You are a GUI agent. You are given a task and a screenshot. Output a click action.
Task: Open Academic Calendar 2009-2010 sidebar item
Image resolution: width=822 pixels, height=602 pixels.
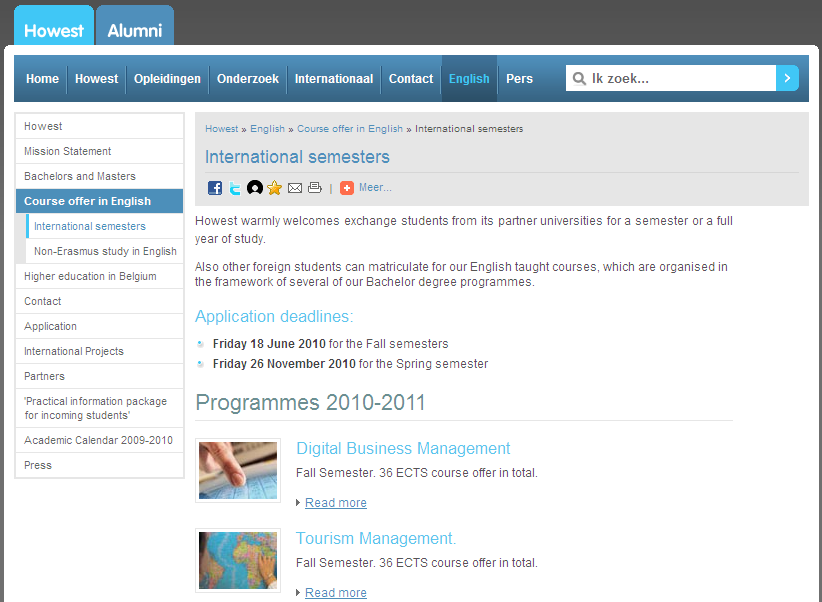click(x=100, y=440)
